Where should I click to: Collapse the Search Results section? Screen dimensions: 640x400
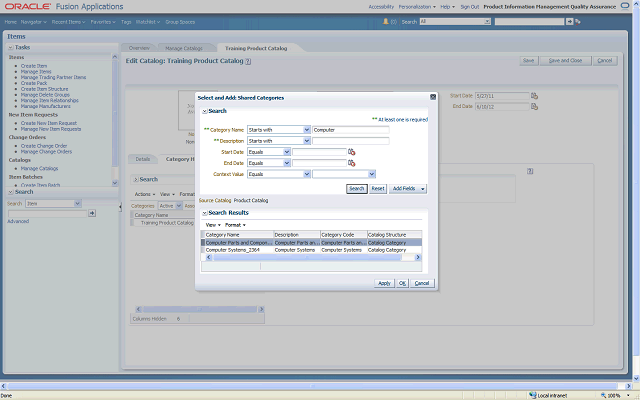click(x=205, y=213)
